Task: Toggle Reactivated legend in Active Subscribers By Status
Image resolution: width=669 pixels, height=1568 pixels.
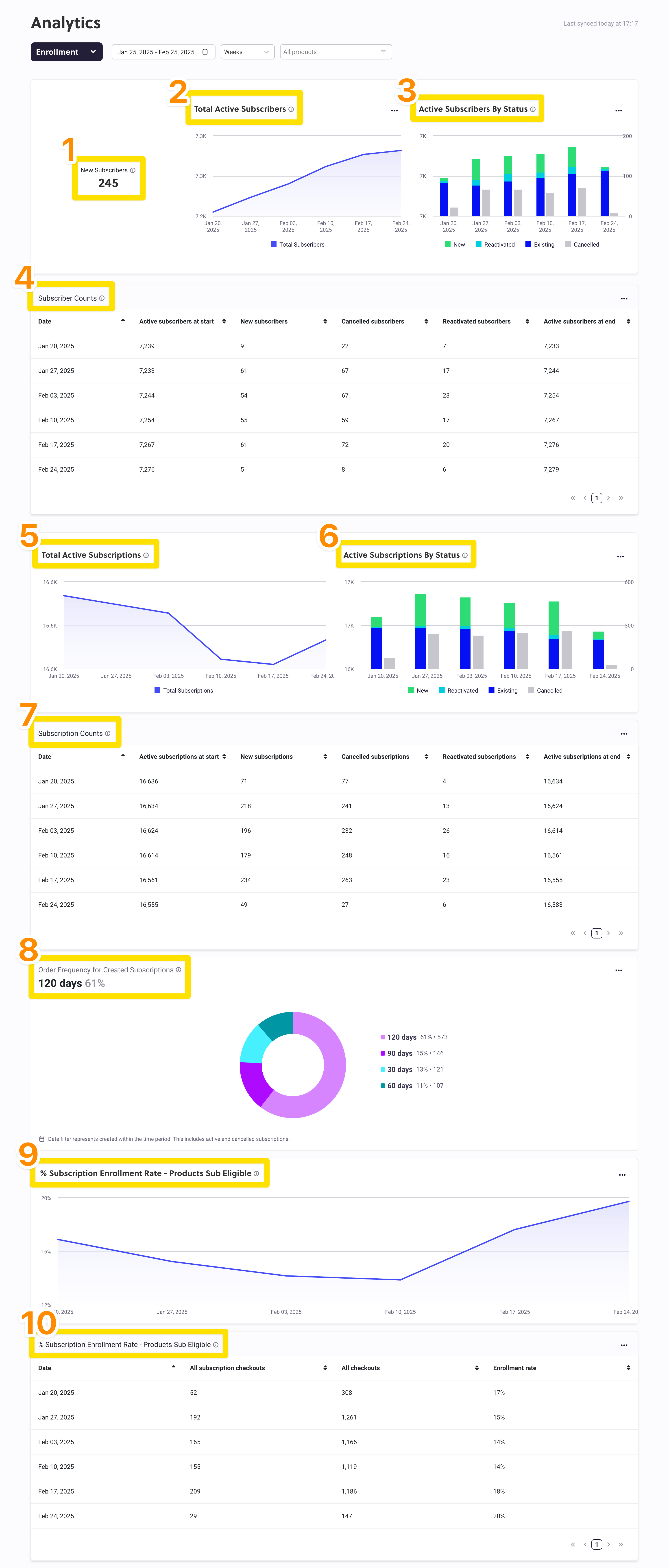Action: tap(495, 245)
